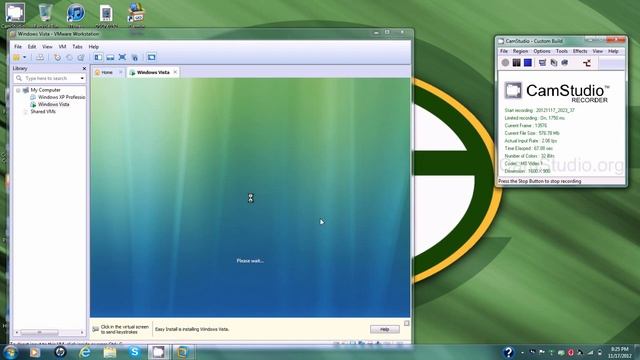Click the revert snapshot toolbar icon

click(x=69, y=58)
